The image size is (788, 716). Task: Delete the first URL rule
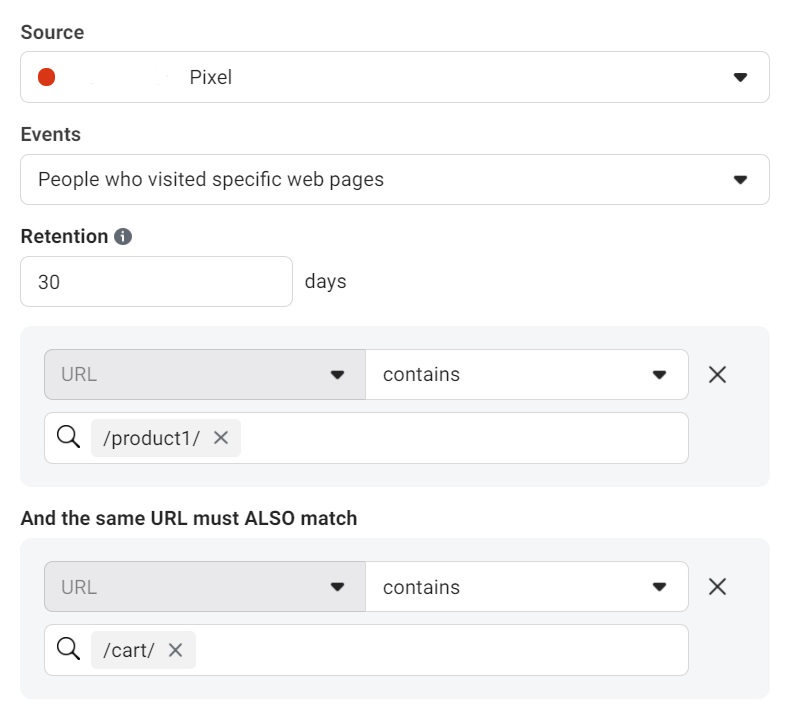[717, 374]
